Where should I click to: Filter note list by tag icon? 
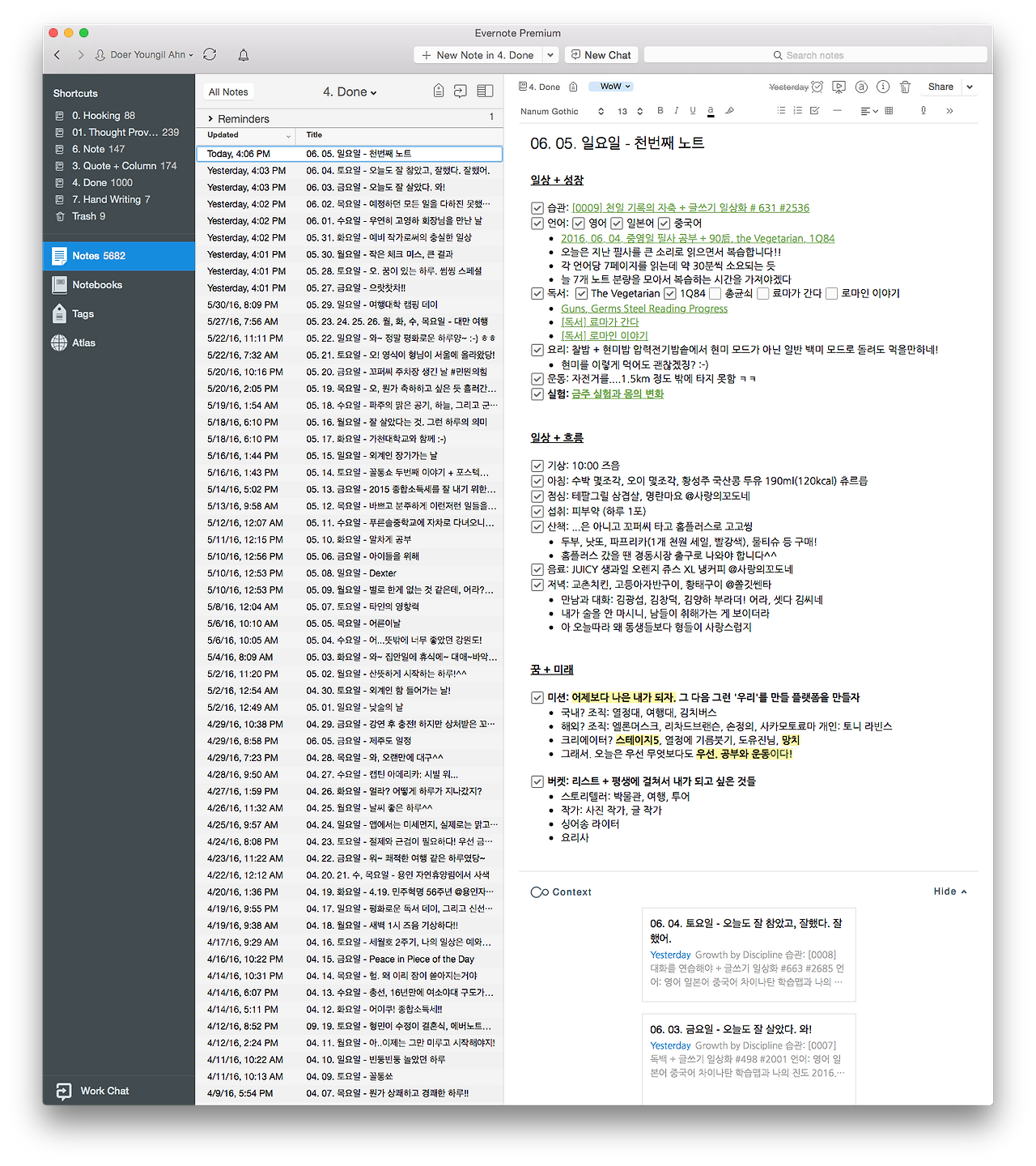(439, 91)
